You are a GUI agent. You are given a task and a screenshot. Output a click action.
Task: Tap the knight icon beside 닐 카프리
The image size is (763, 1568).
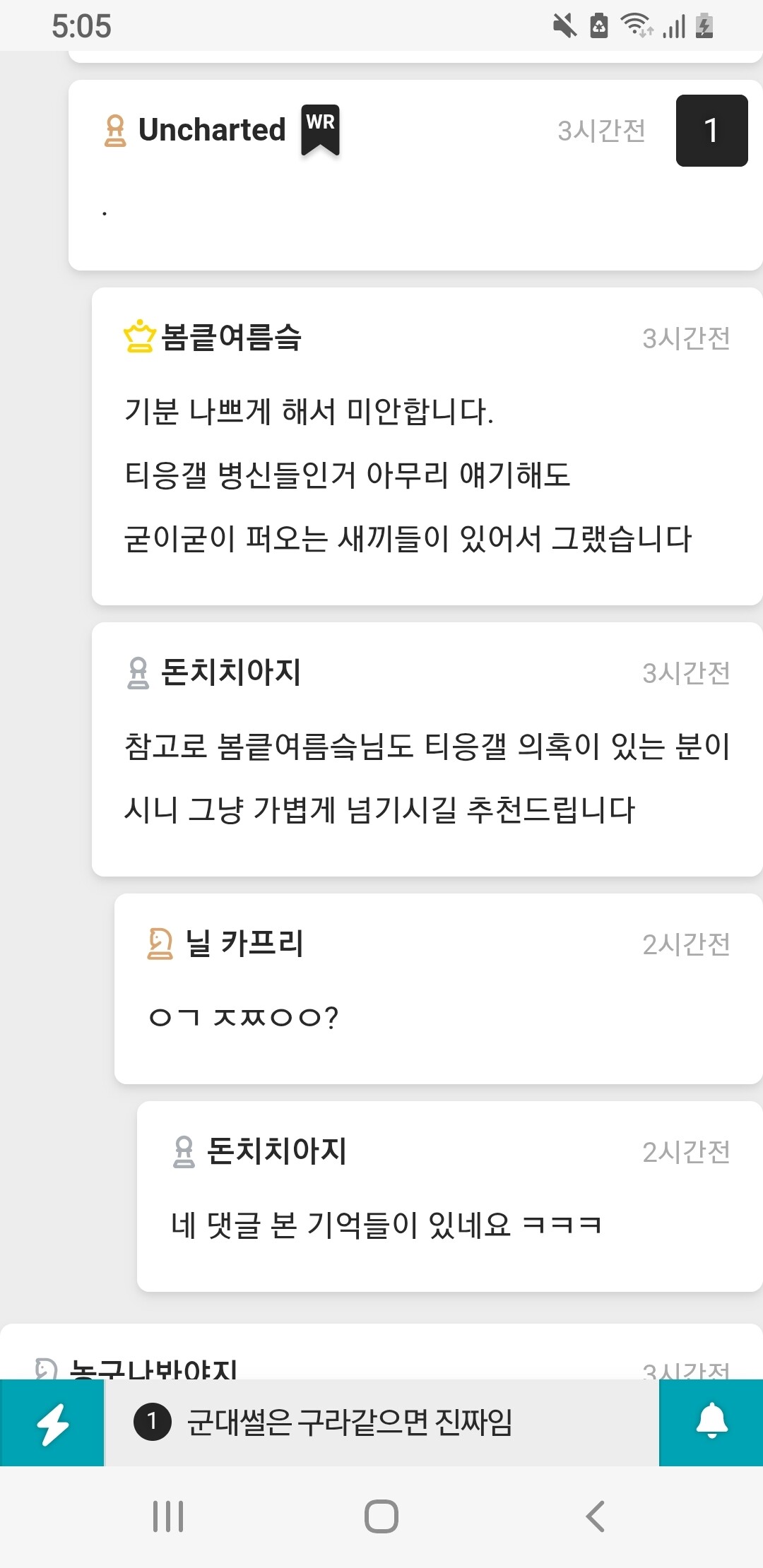160,944
